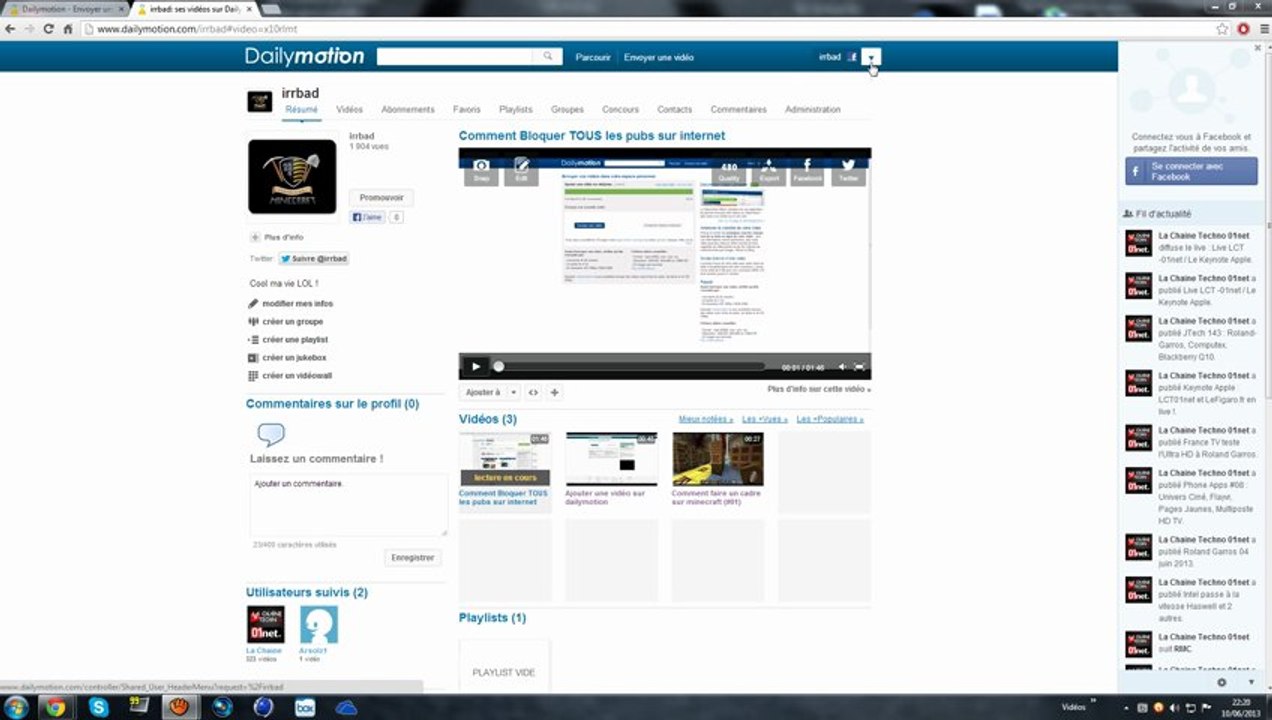
Task: Click Suivre @irrbad Twitter button
Action: point(313,259)
